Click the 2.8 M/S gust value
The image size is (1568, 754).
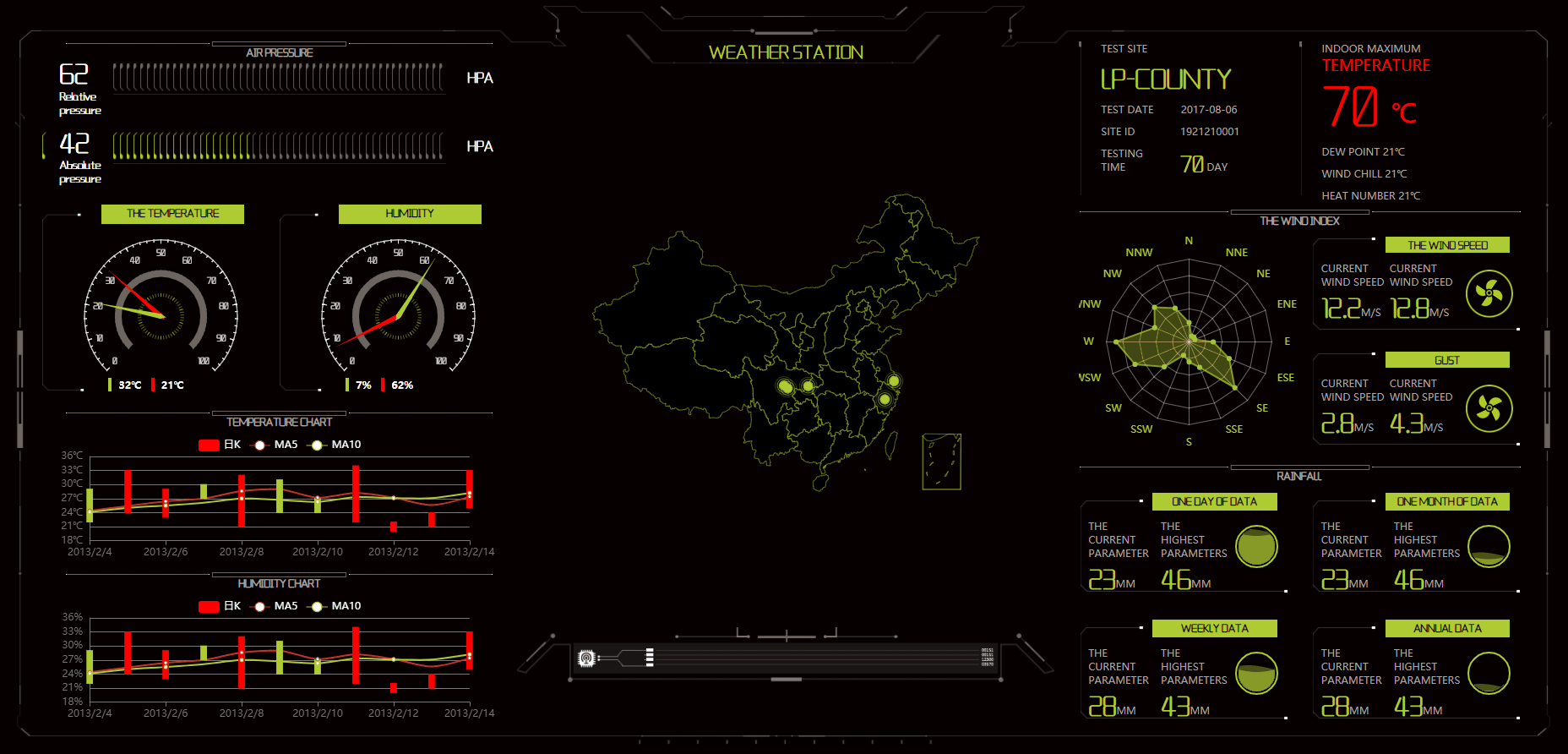point(1347,423)
